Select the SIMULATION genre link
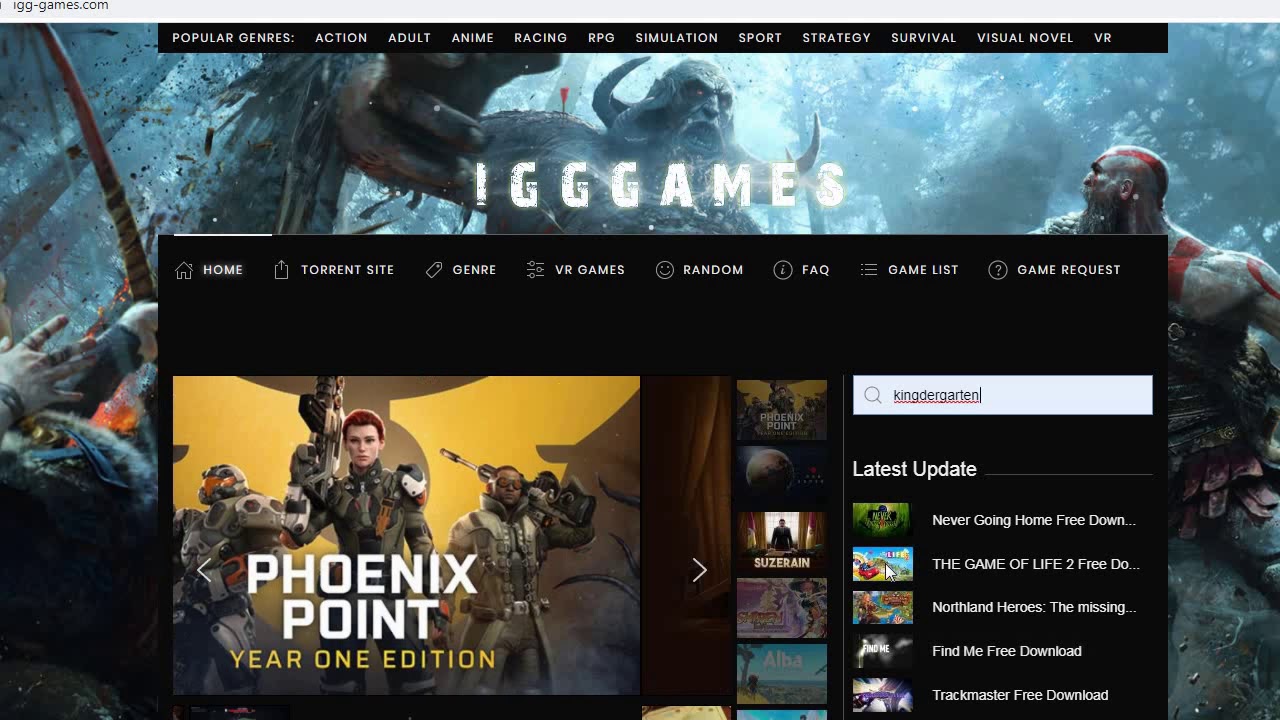This screenshot has width=1280, height=720. (x=676, y=38)
